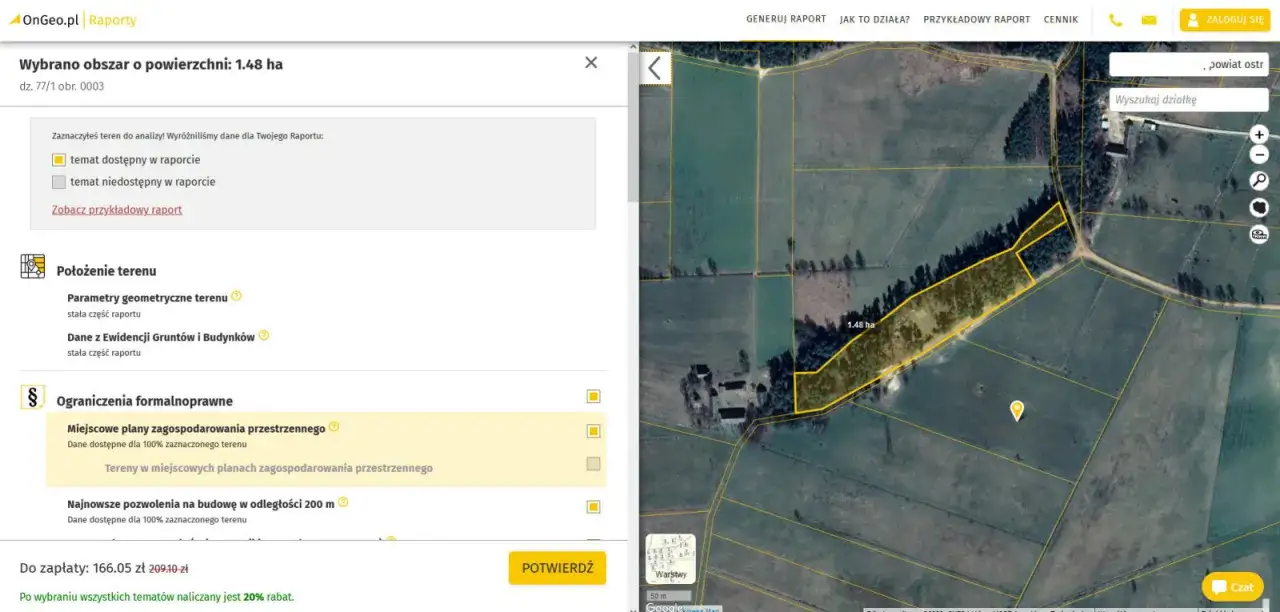Open help icon next to Parametry geometryczne terenu

[237, 296]
